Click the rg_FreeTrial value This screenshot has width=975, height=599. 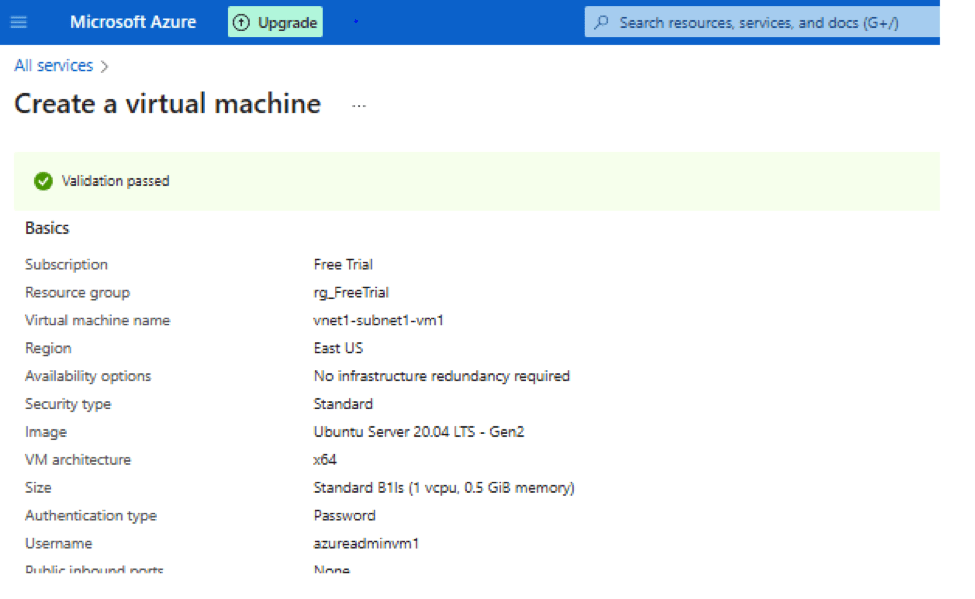point(351,292)
